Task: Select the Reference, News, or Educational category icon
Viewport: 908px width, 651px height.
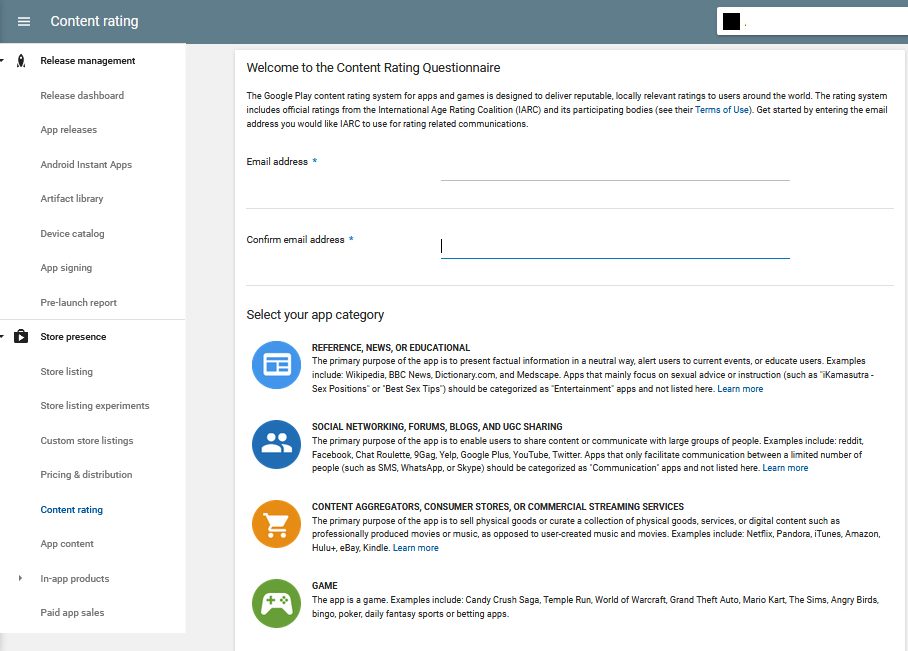Action: click(x=276, y=365)
